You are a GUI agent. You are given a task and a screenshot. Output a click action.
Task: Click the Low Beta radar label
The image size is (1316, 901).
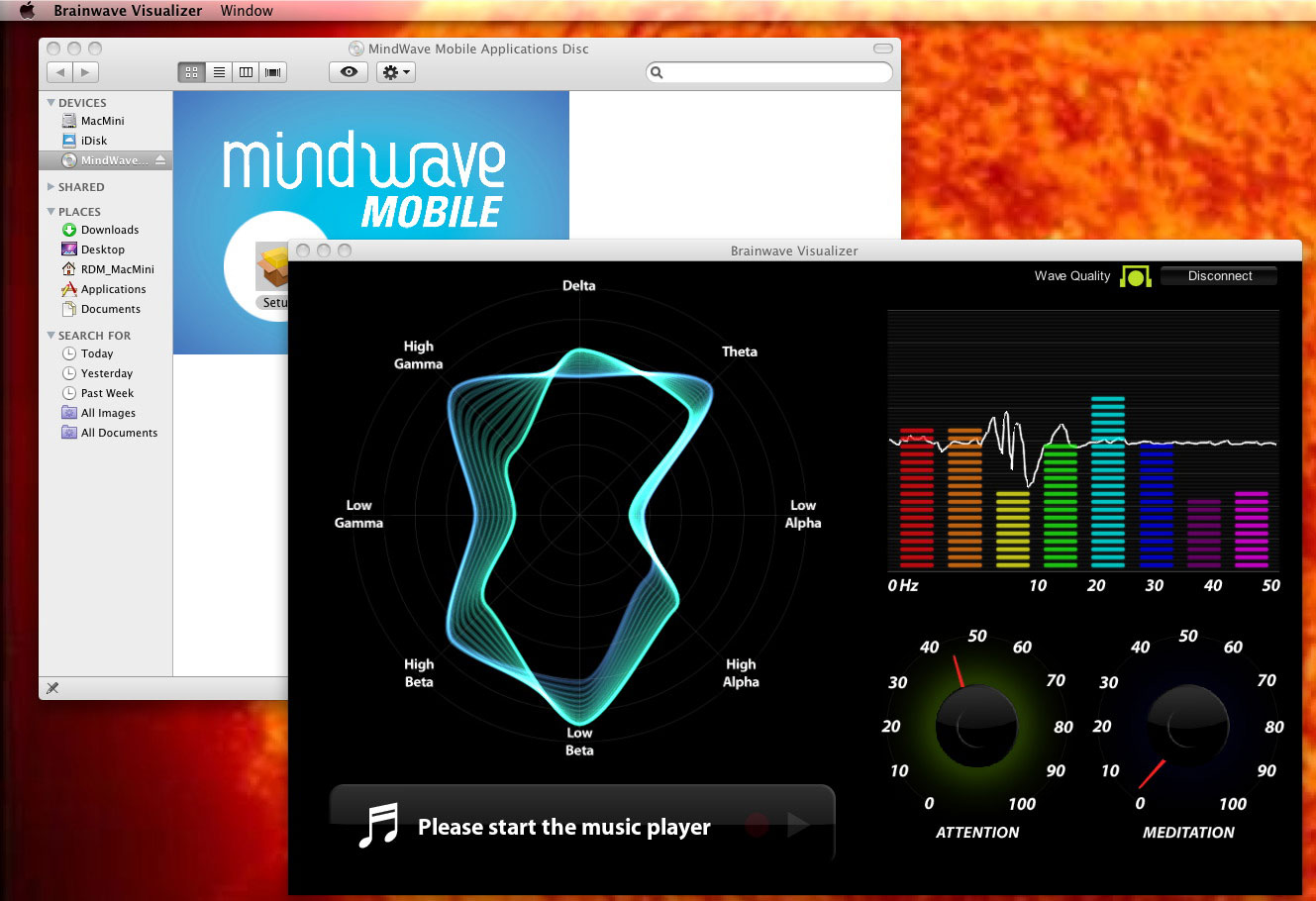click(x=579, y=742)
